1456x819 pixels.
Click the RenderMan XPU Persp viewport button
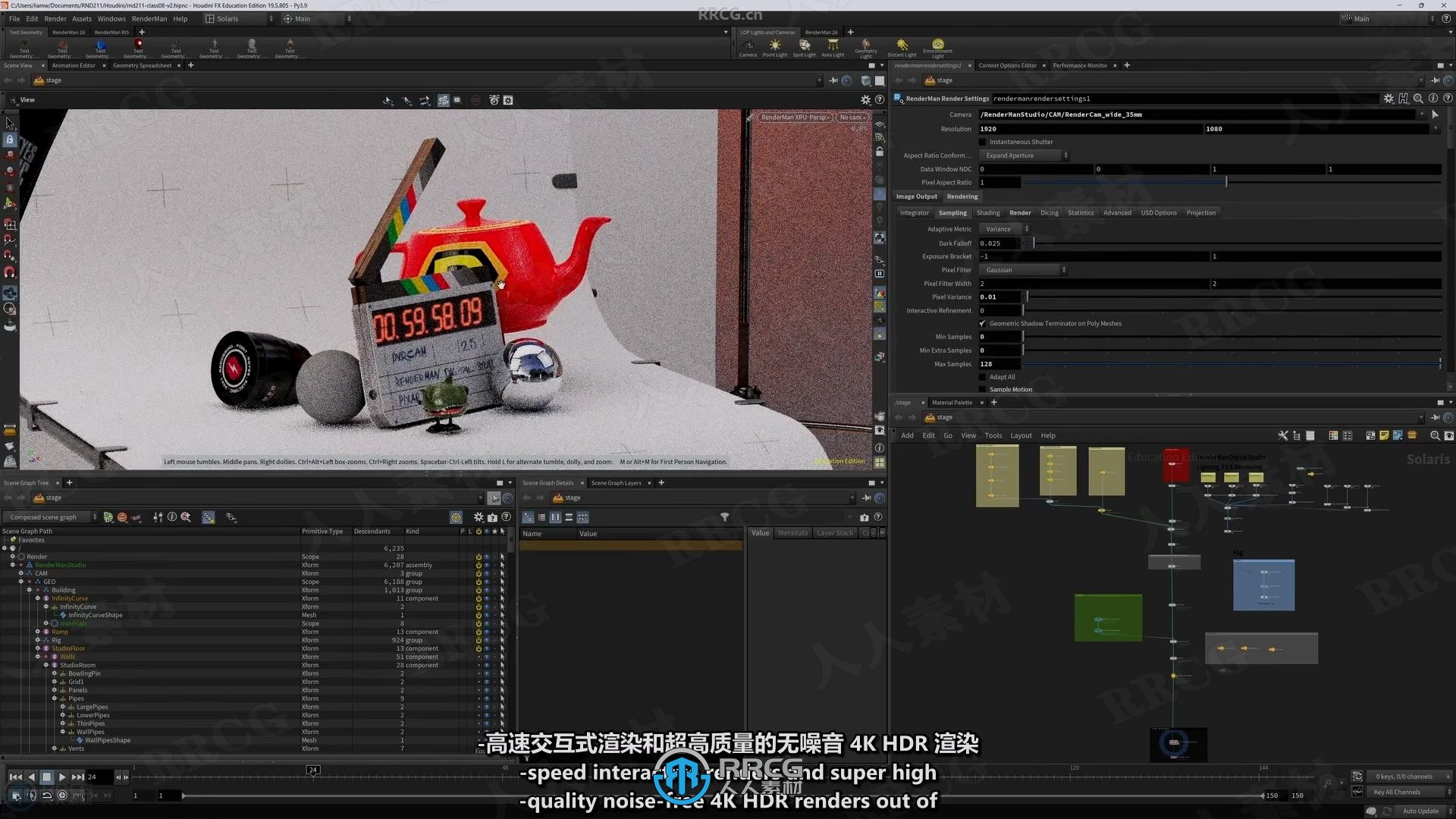pyautogui.click(x=794, y=118)
